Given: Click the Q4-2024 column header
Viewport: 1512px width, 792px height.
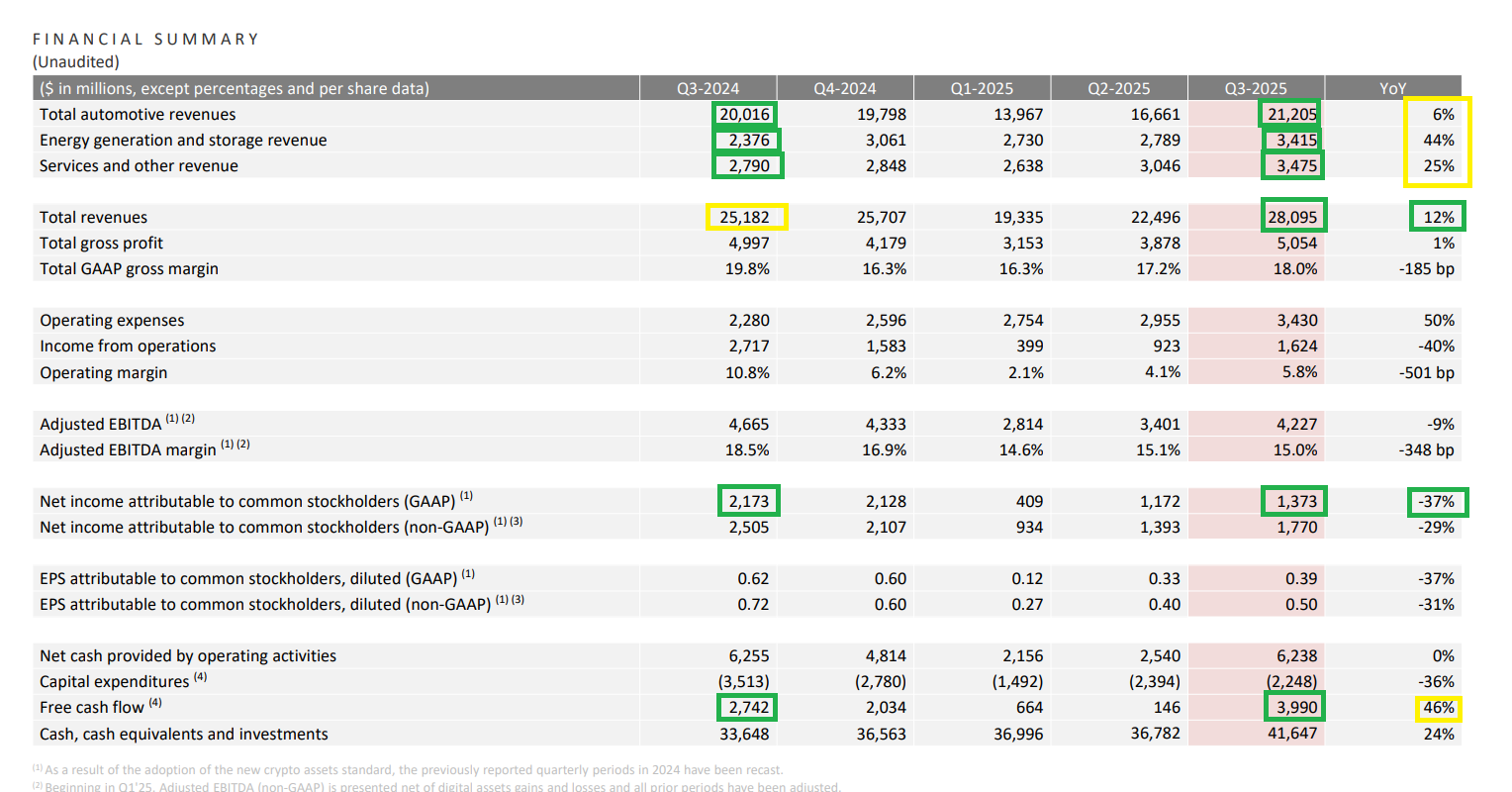Looking at the screenshot, I should click(x=844, y=88).
